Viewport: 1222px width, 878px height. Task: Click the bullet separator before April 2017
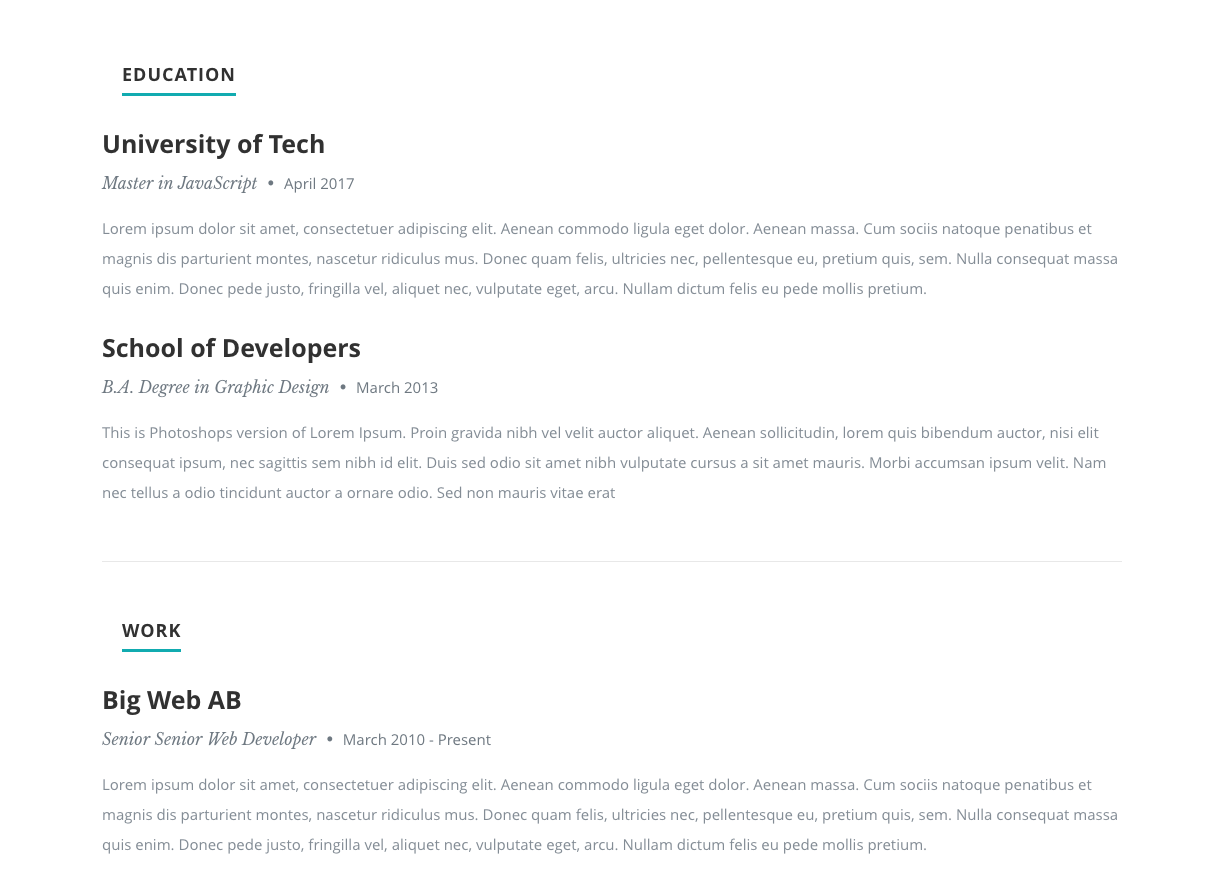coord(271,183)
